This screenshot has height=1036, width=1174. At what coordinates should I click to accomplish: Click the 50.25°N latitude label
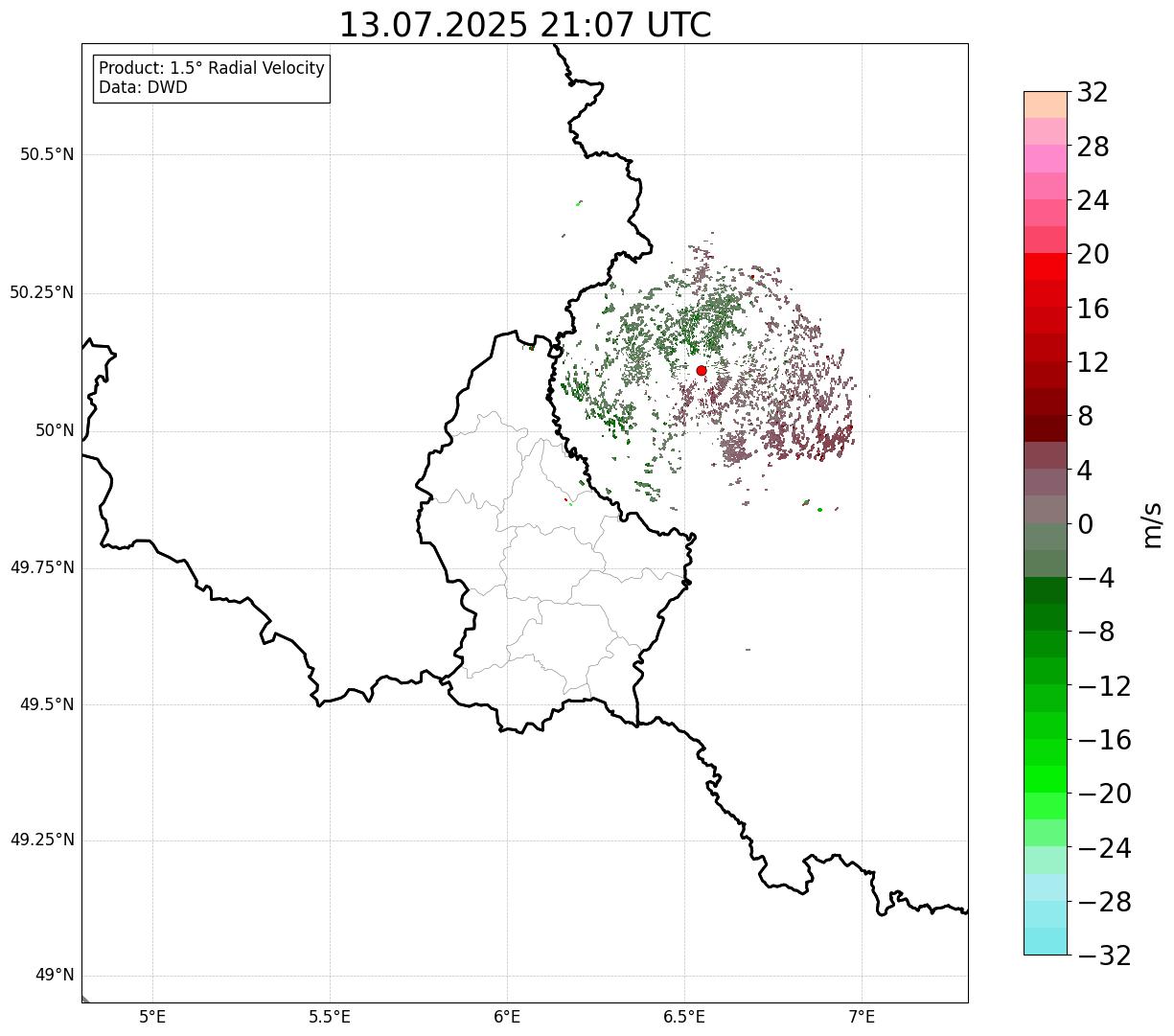click(42, 292)
